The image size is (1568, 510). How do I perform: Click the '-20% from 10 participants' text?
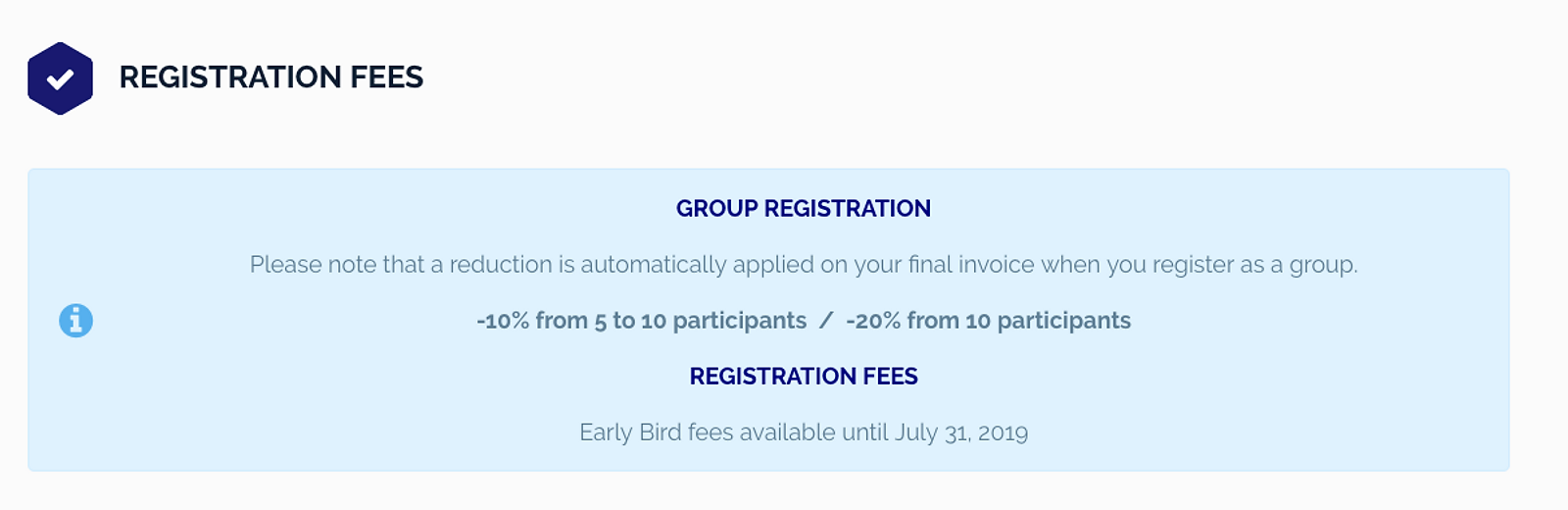(x=988, y=321)
